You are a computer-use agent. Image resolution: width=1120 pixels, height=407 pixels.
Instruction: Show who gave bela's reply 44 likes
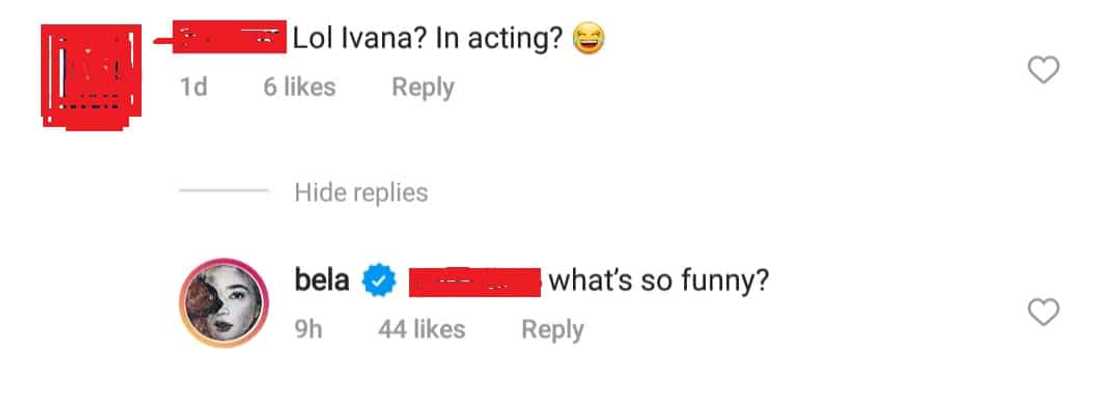421,330
